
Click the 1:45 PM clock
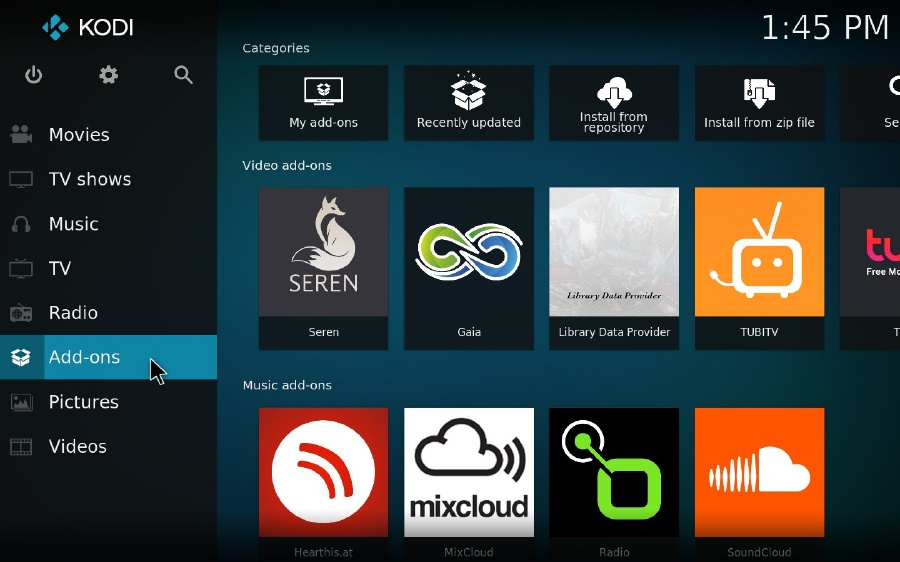click(x=825, y=28)
